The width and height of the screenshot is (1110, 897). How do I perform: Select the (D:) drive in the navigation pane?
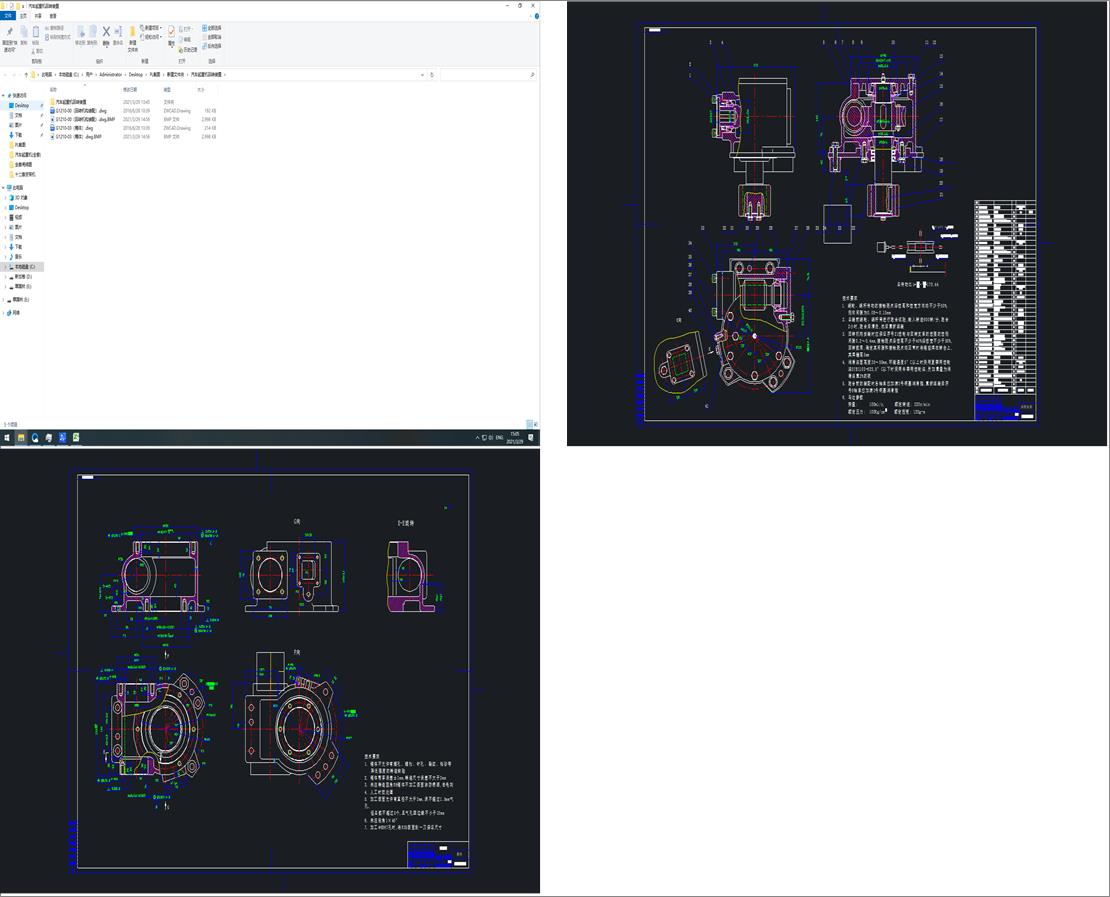pyautogui.click(x=23, y=277)
